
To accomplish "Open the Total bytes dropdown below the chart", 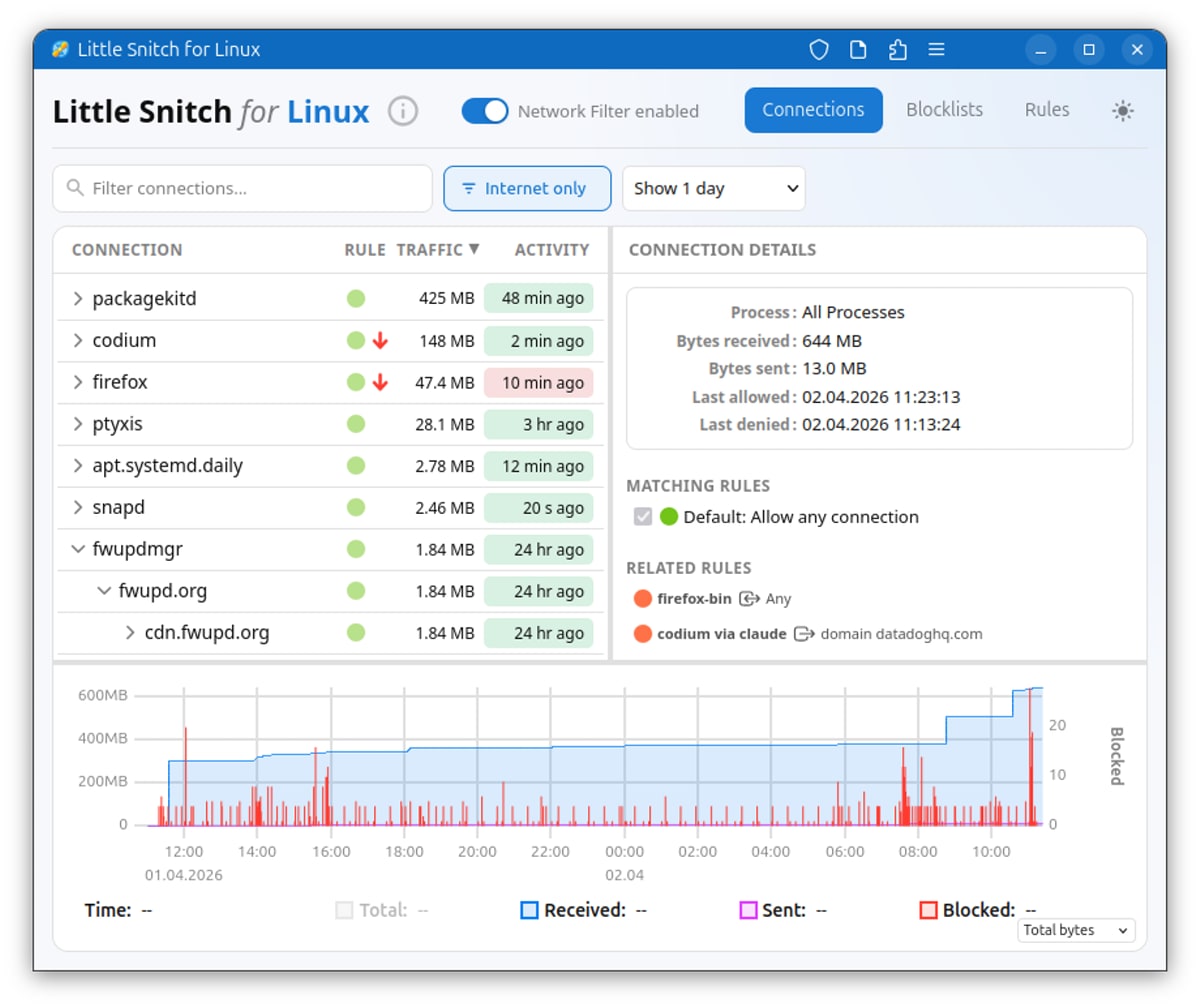I will tap(1077, 930).
